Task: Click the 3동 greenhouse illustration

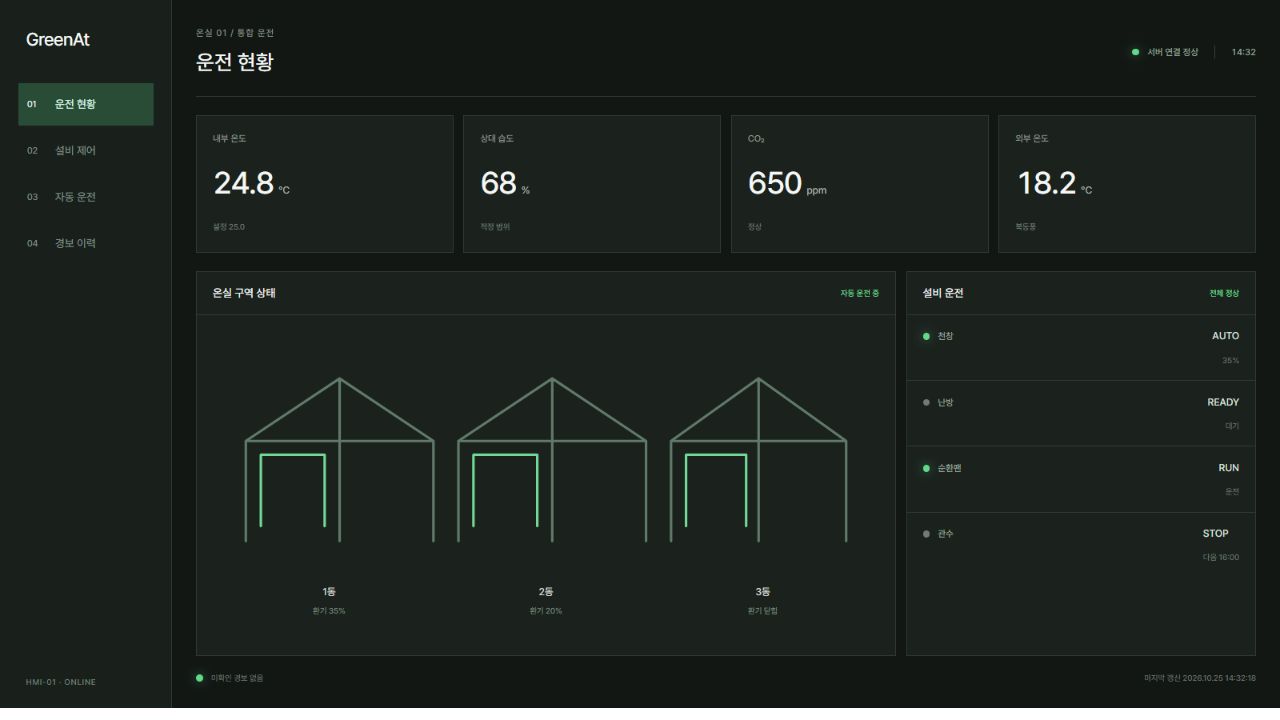Action: [x=758, y=460]
